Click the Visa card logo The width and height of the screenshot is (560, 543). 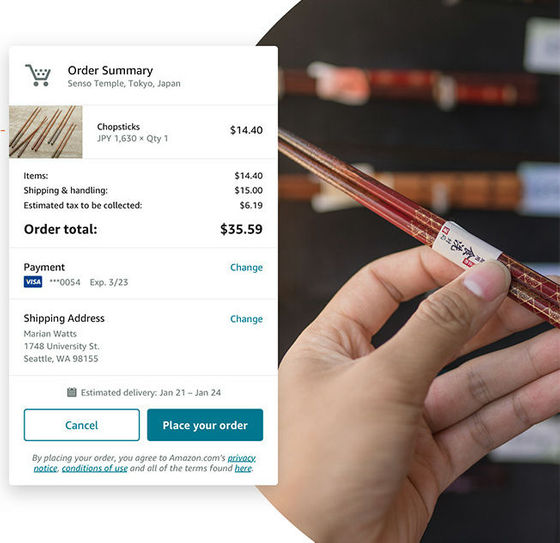pyautogui.click(x=33, y=282)
